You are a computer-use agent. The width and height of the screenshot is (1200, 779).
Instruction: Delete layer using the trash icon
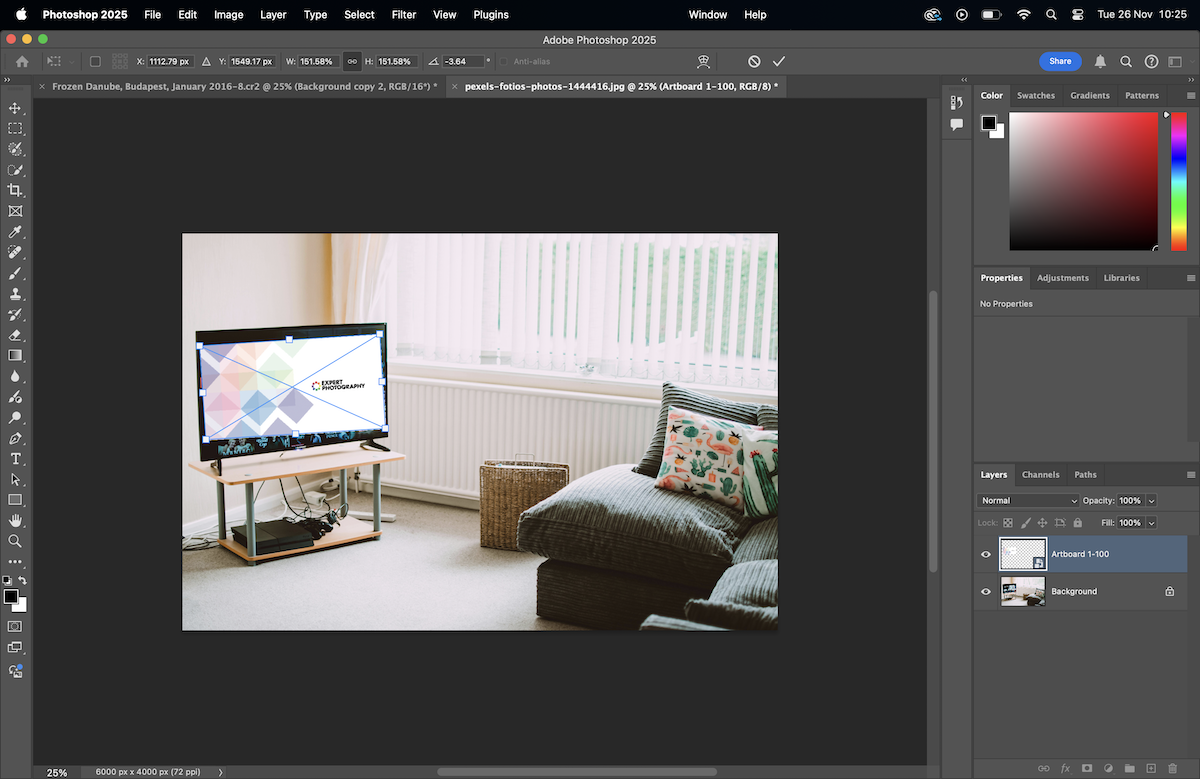tap(1172, 768)
